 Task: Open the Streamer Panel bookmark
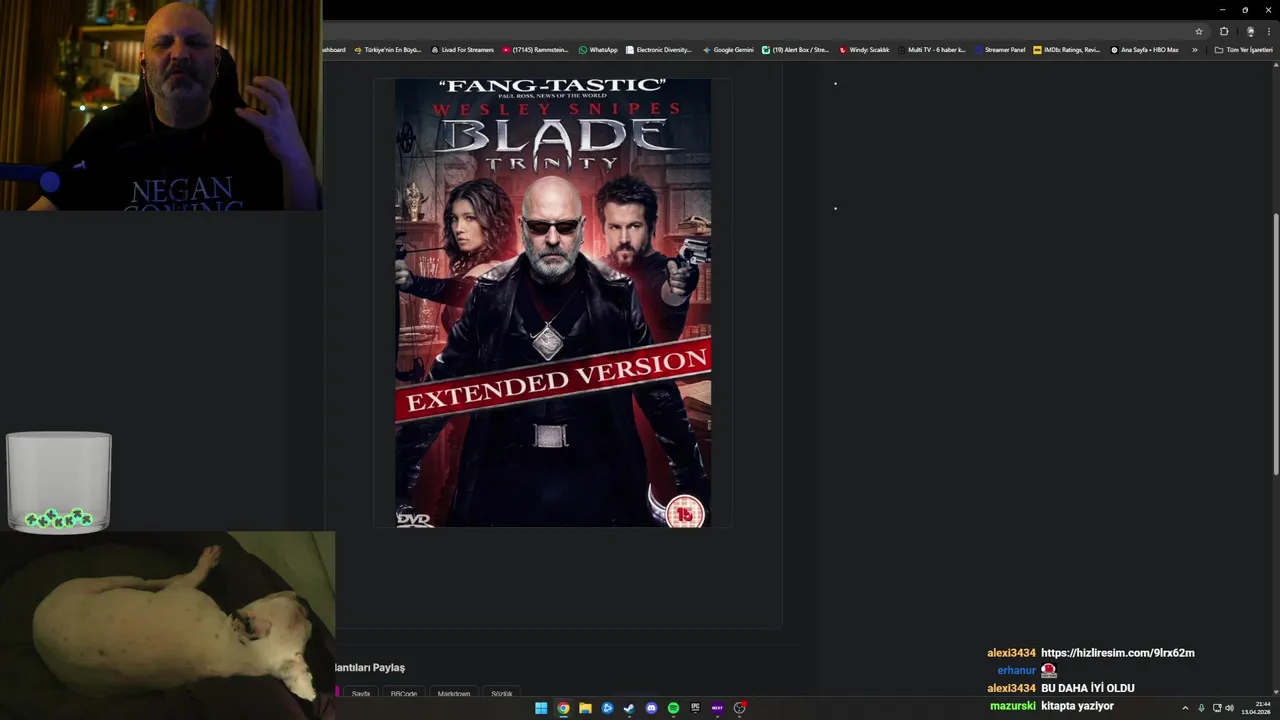click(1000, 50)
